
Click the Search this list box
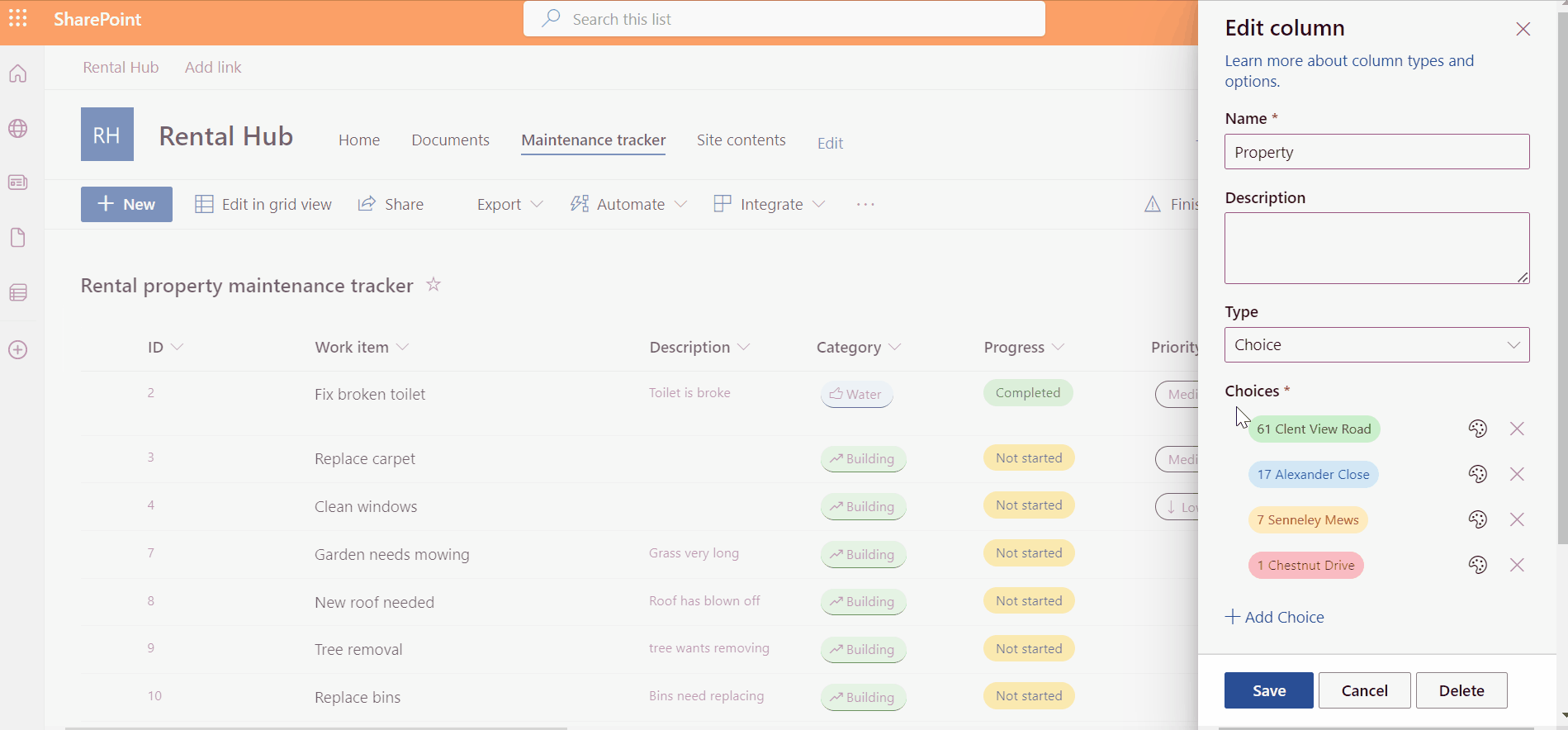tap(784, 19)
